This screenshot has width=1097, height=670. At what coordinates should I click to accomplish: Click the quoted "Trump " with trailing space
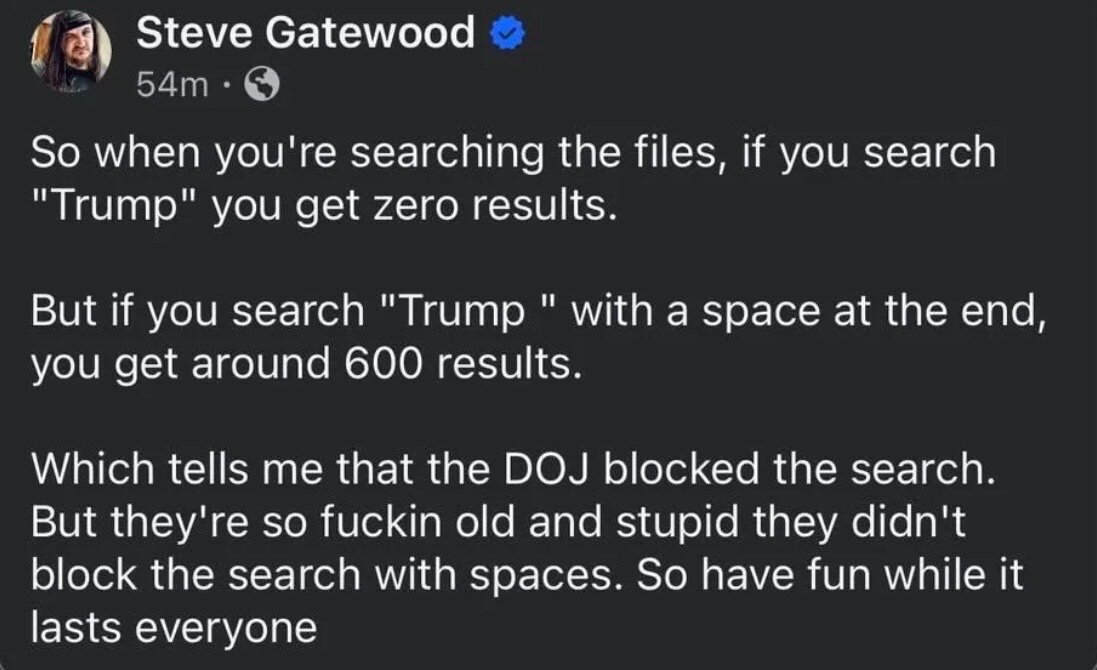(474, 311)
